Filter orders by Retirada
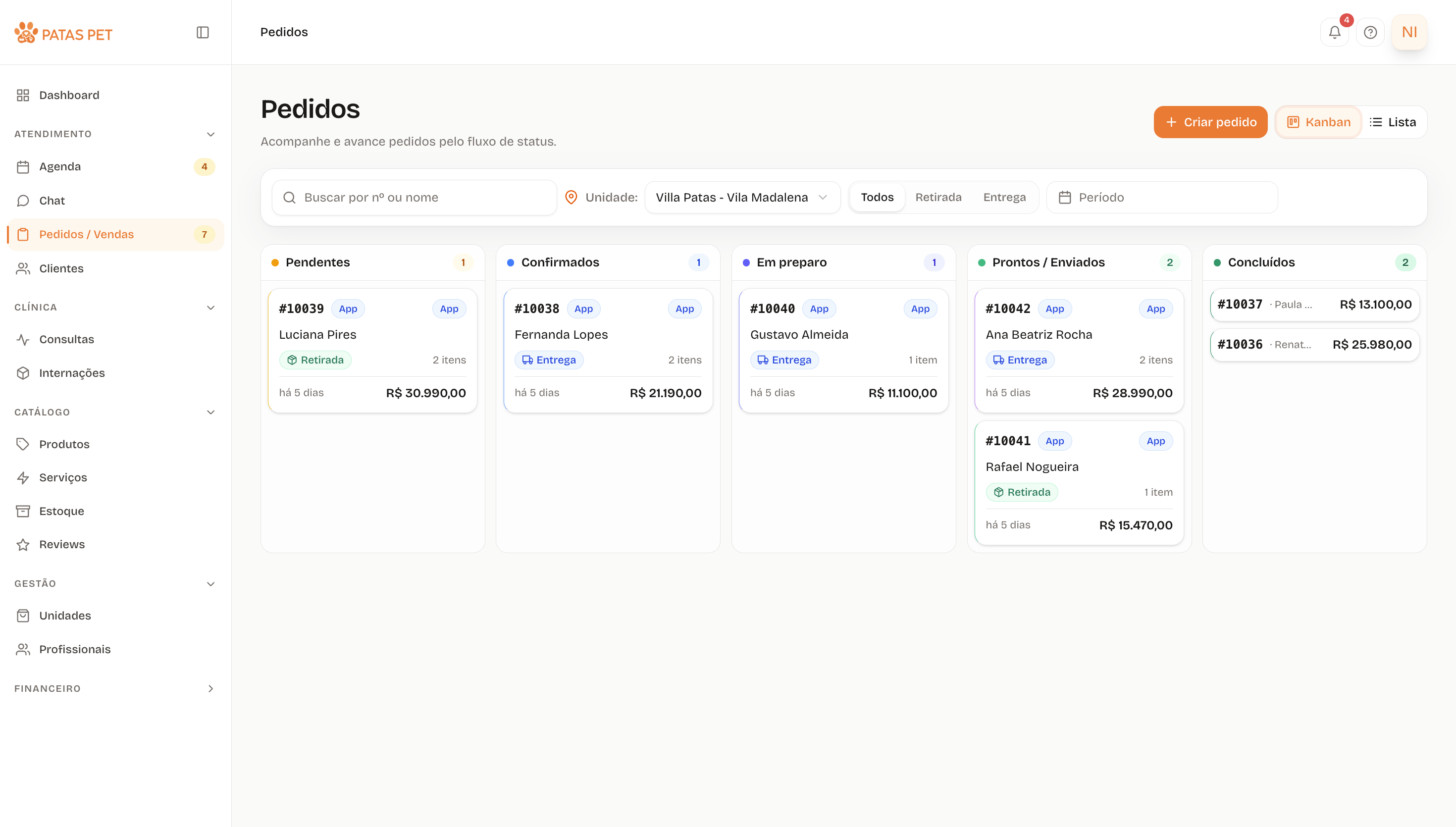 [x=938, y=198]
